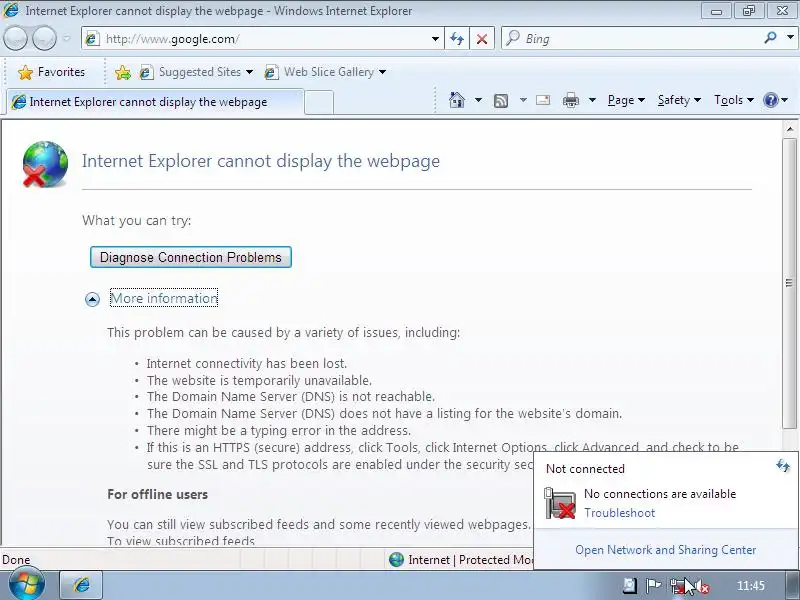The height and width of the screenshot is (600, 800).
Task: Click 'Internet connectivity has been lost.' bullet
Action: tap(246, 363)
